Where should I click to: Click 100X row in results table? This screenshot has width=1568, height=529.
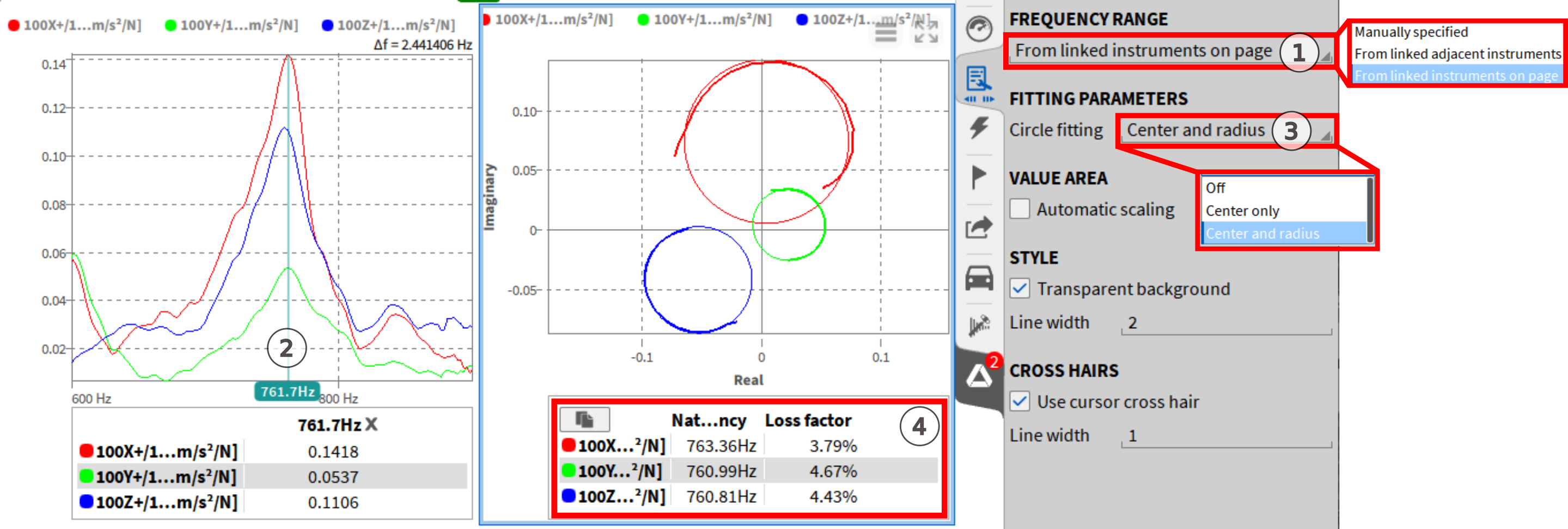pos(749,446)
